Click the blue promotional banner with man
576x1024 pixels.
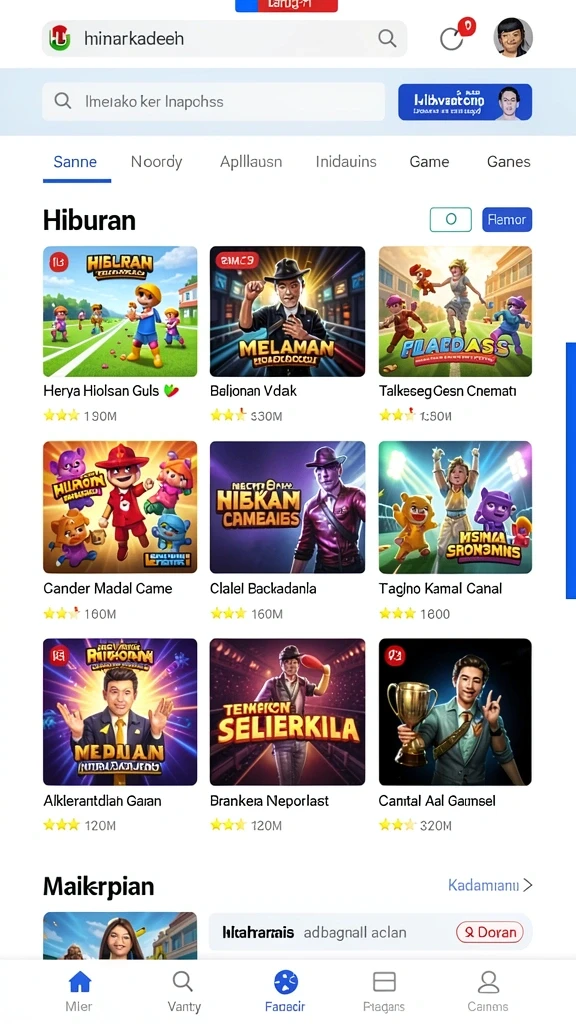tap(465, 102)
